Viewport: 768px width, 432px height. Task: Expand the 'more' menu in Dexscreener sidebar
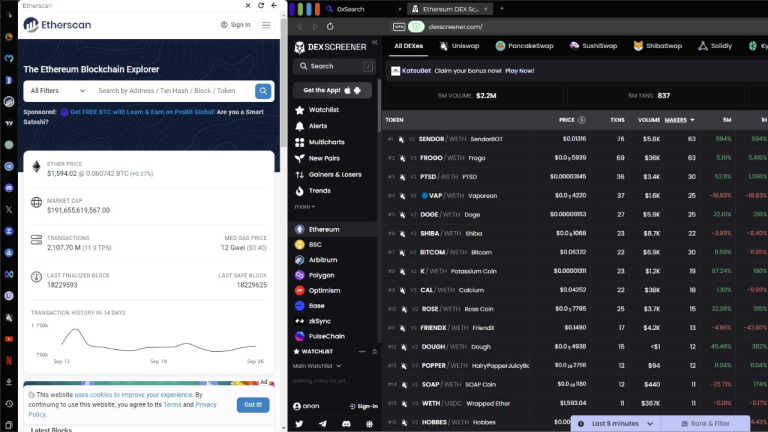305,207
